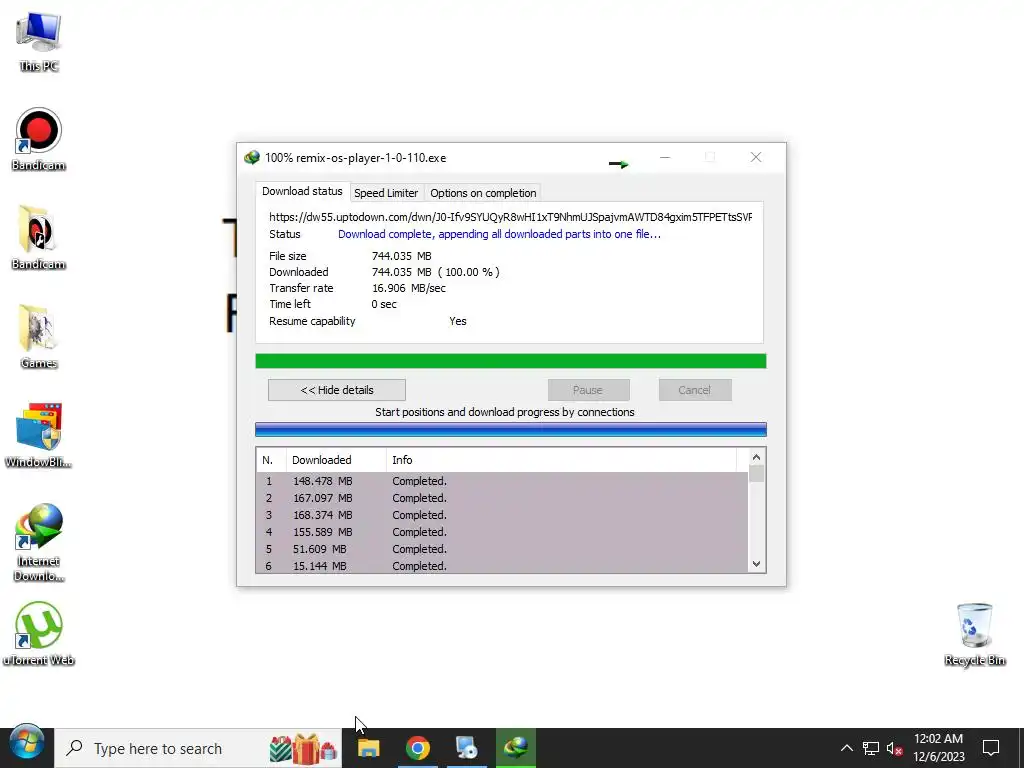Screen dimensions: 1024x768
Task: Open Google Chrome from taskbar
Action: tap(417, 748)
